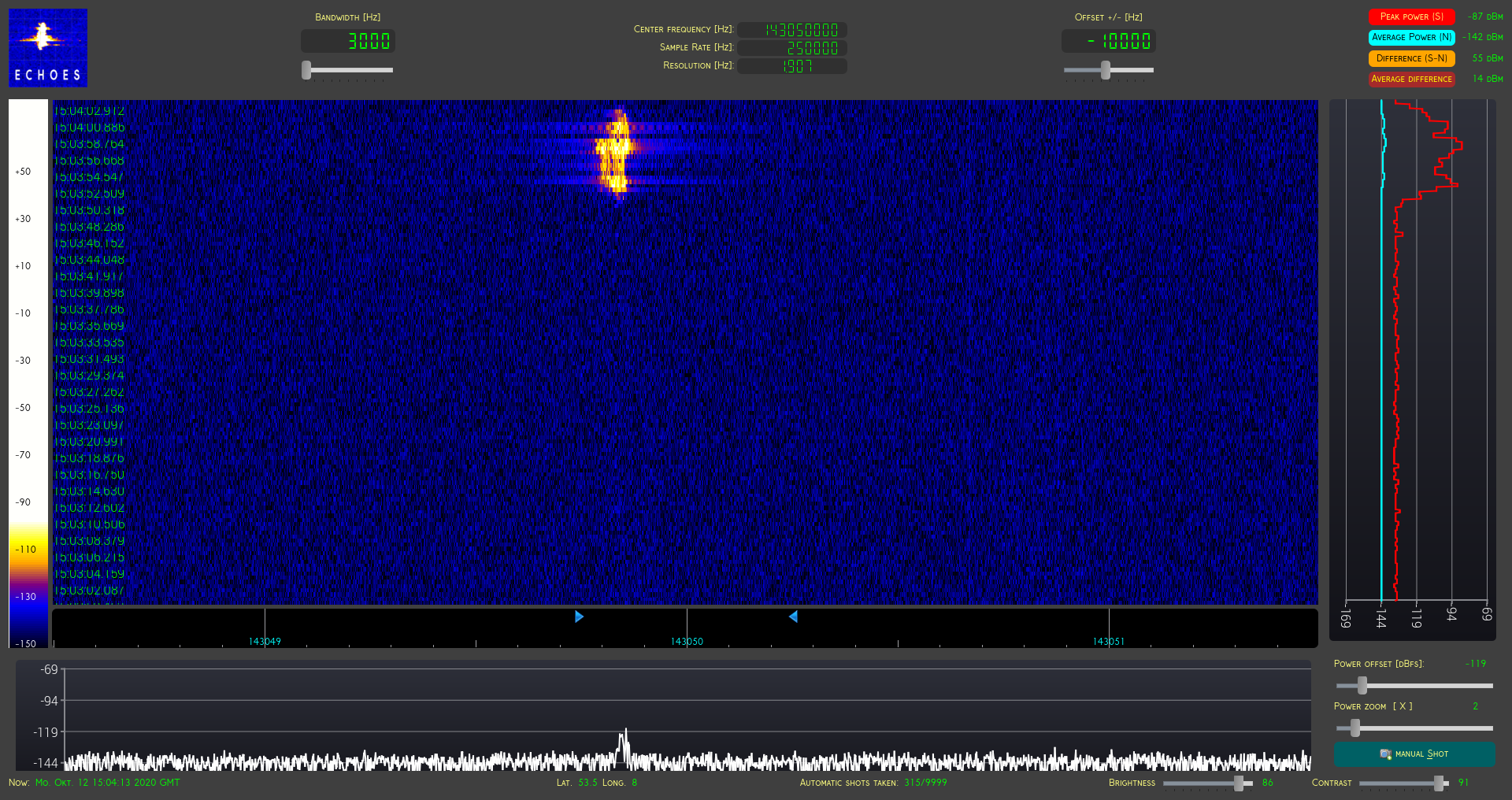The width and height of the screenshot is (1512, 800).
Task: Click the Contrast value 91
Action: coord(1463,783)
